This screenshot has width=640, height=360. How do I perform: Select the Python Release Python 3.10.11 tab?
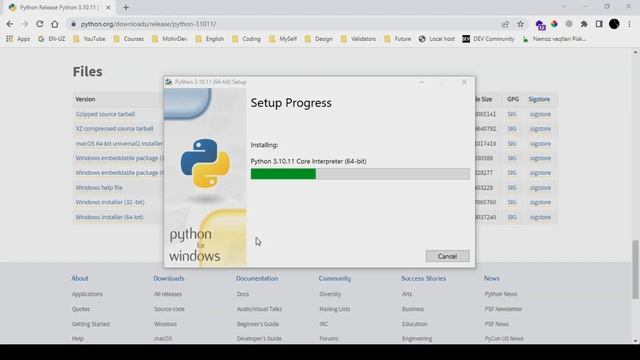tap(59, 7)
